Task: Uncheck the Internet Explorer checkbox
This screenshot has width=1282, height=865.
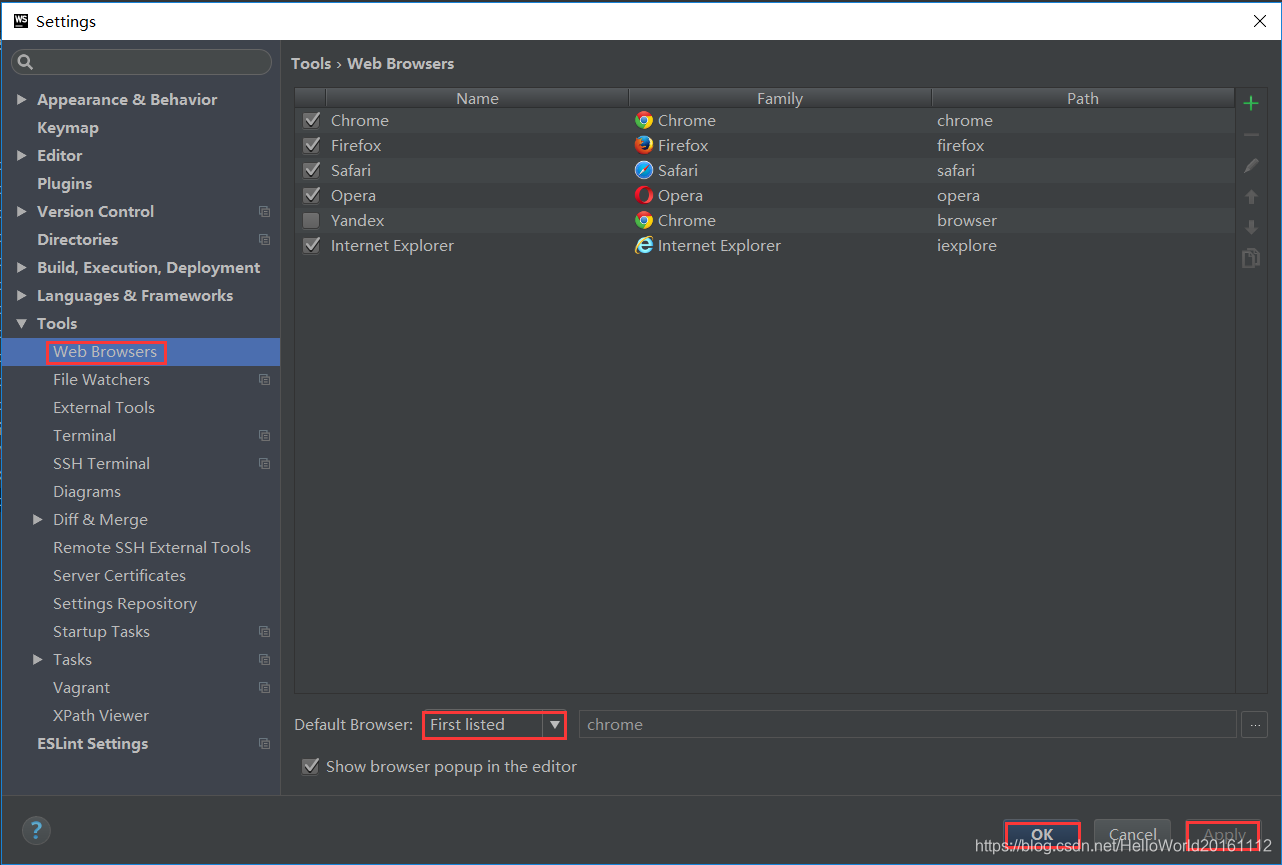Action: (x=311, y=245)
